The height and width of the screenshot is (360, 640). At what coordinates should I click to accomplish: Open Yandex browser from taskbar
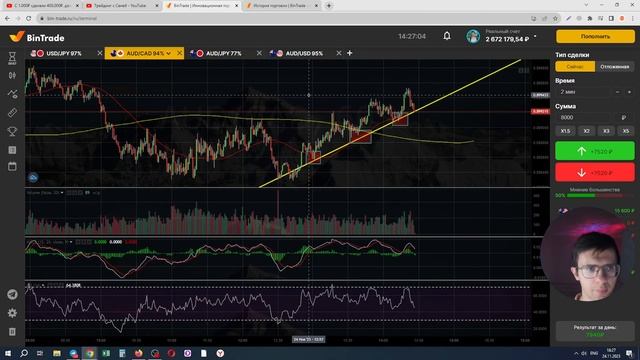coord(220,353)
